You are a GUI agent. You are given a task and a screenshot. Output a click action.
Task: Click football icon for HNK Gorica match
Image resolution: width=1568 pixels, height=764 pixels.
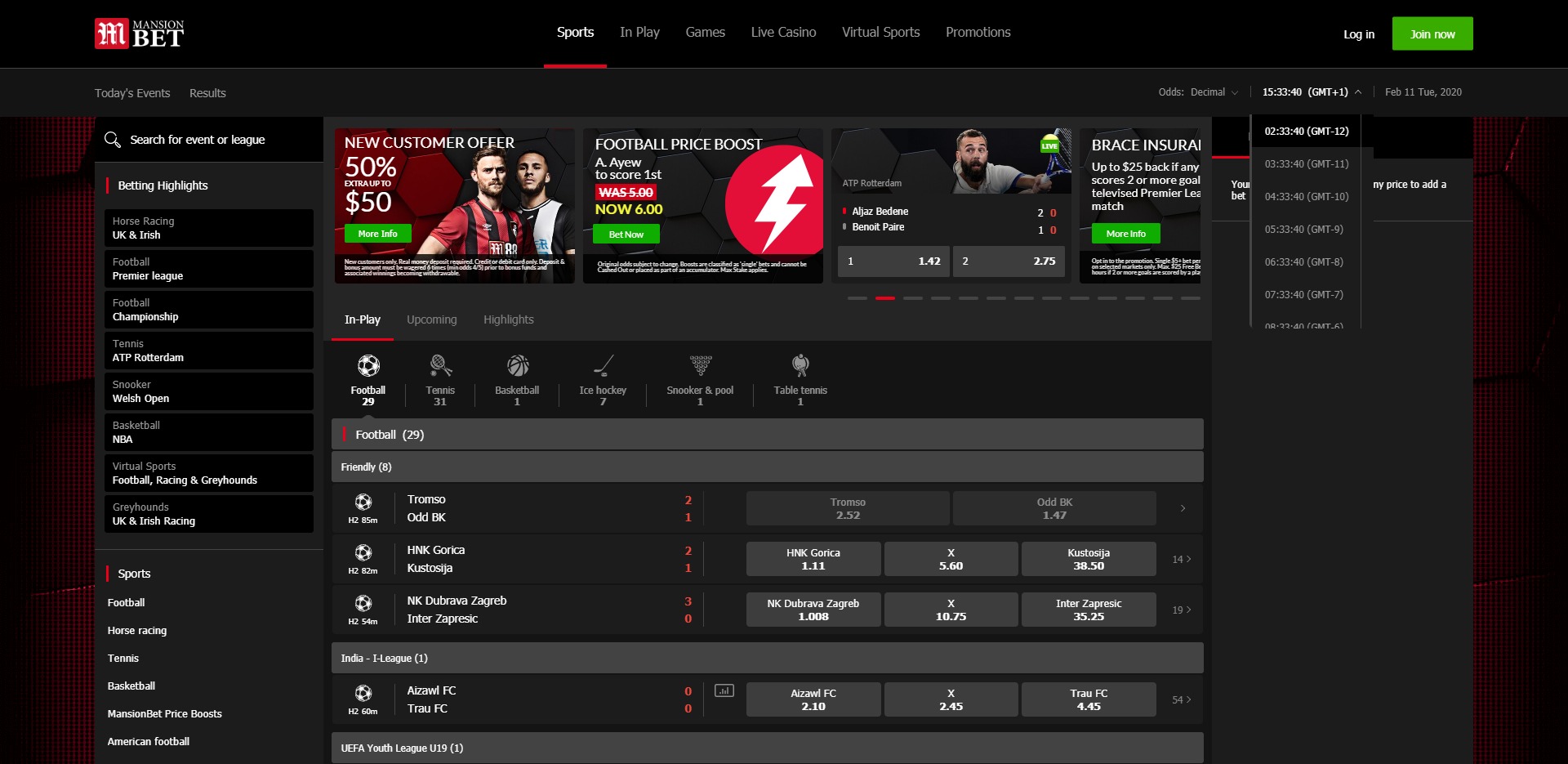coord(363,552)
